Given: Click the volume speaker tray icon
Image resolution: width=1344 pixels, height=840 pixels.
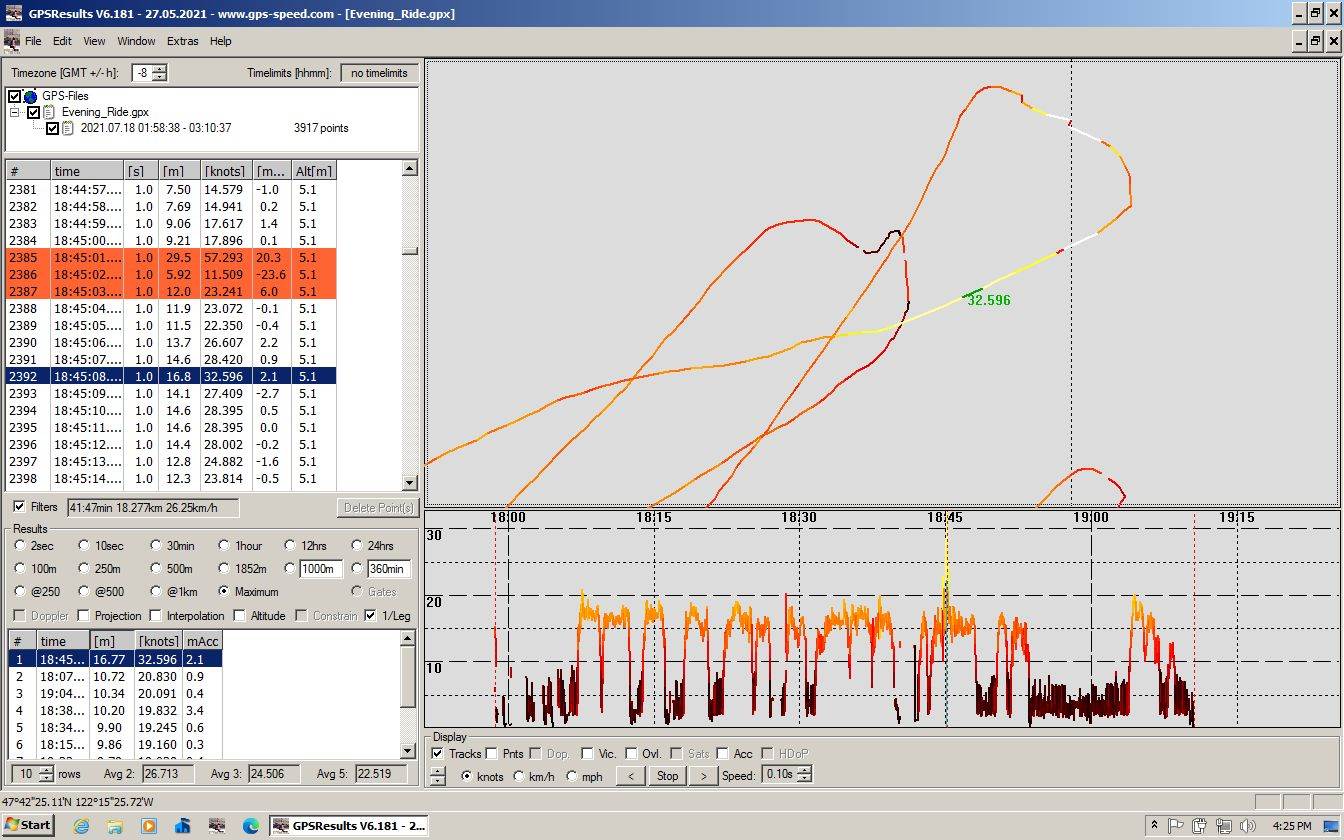Looking at the screenshot, I should (1247, 826).
